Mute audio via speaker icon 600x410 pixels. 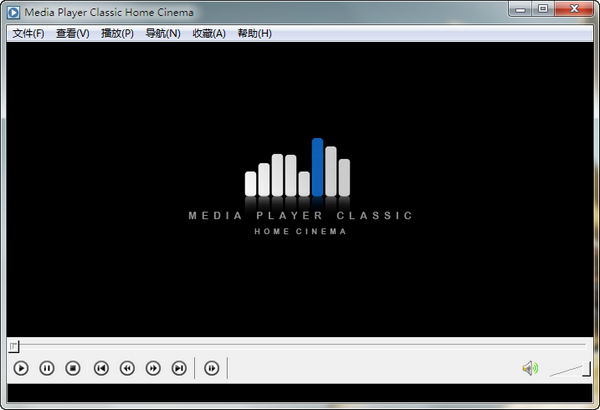(530, 368)
